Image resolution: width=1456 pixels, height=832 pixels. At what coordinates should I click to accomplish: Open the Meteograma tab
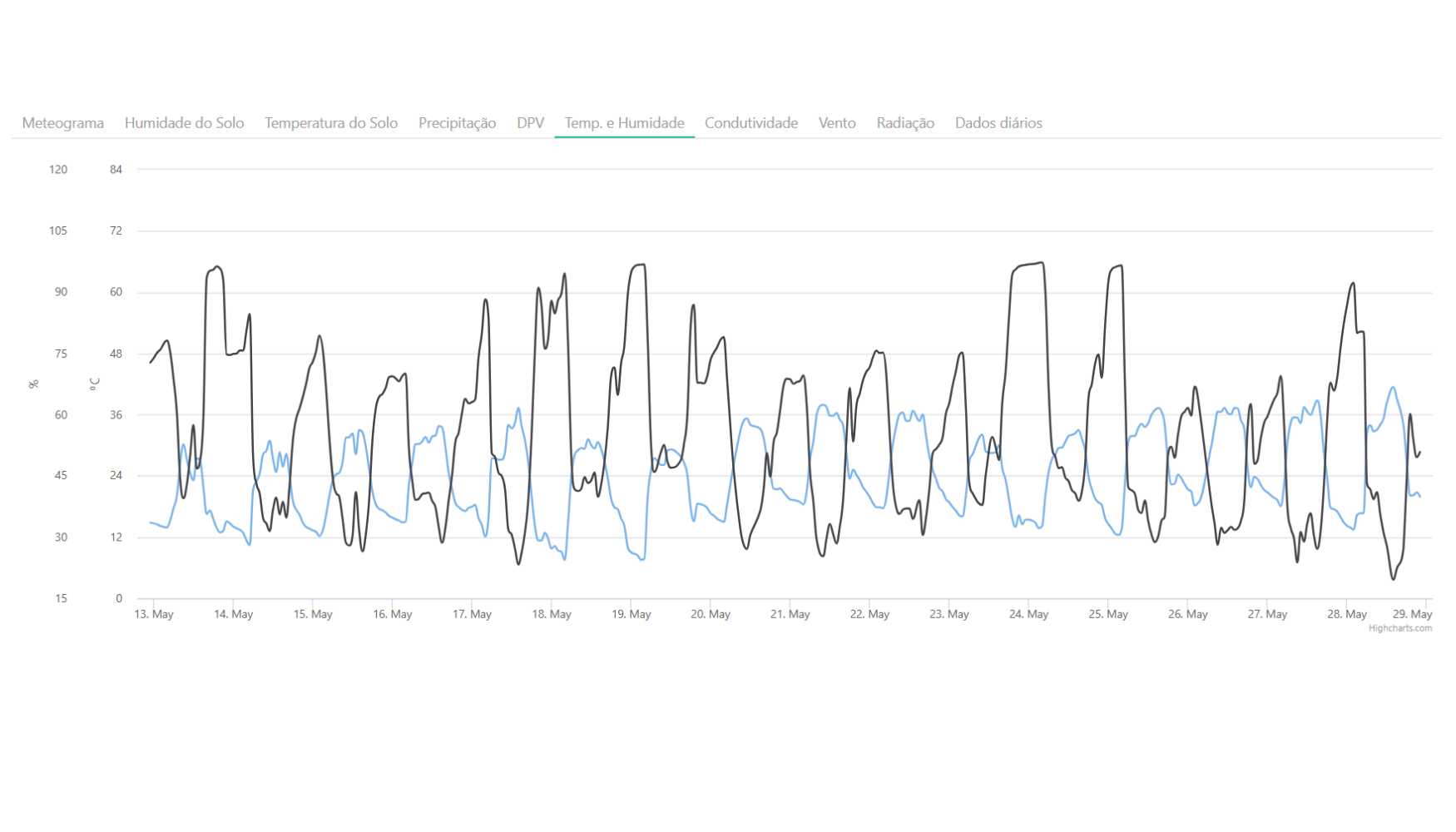[63, 123]
